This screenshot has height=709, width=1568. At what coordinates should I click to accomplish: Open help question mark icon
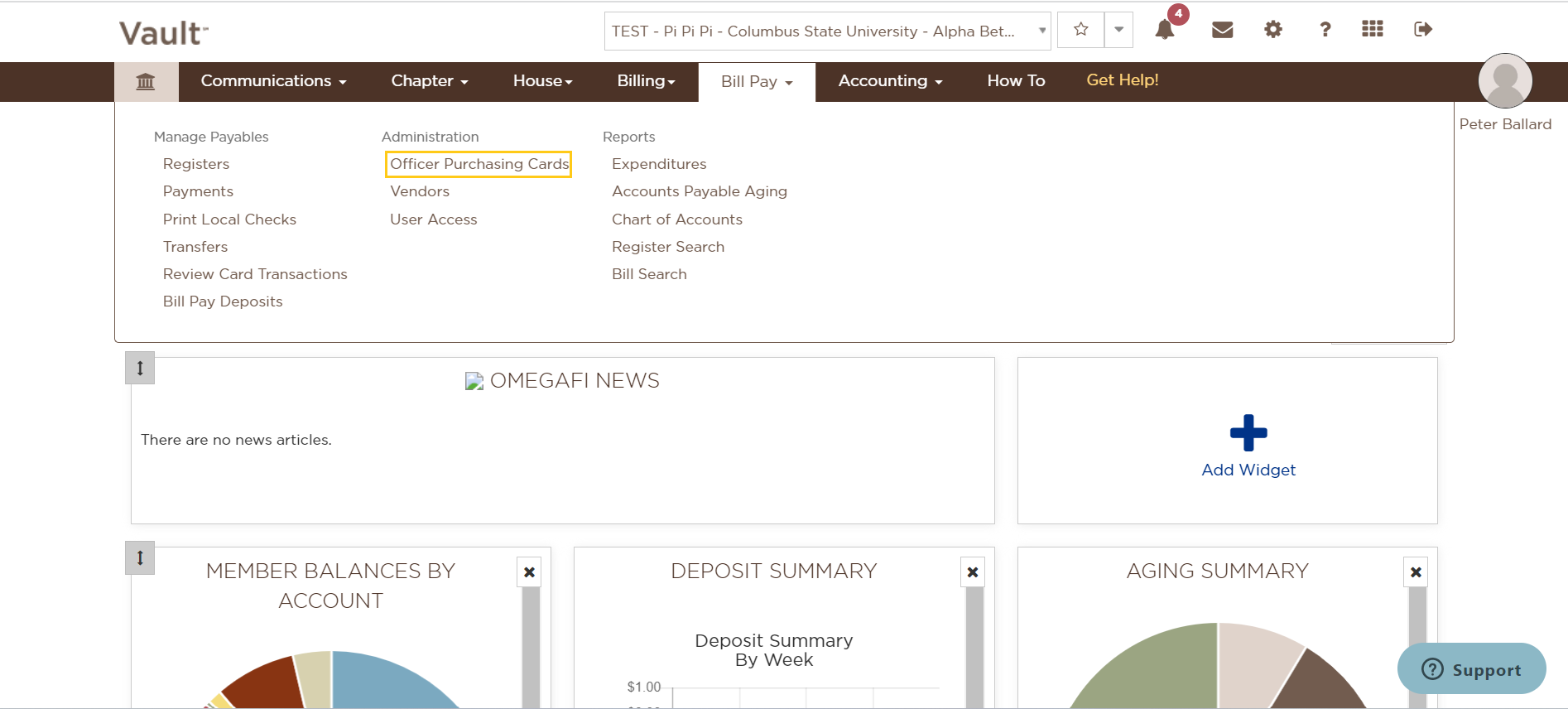[1325, 30]
